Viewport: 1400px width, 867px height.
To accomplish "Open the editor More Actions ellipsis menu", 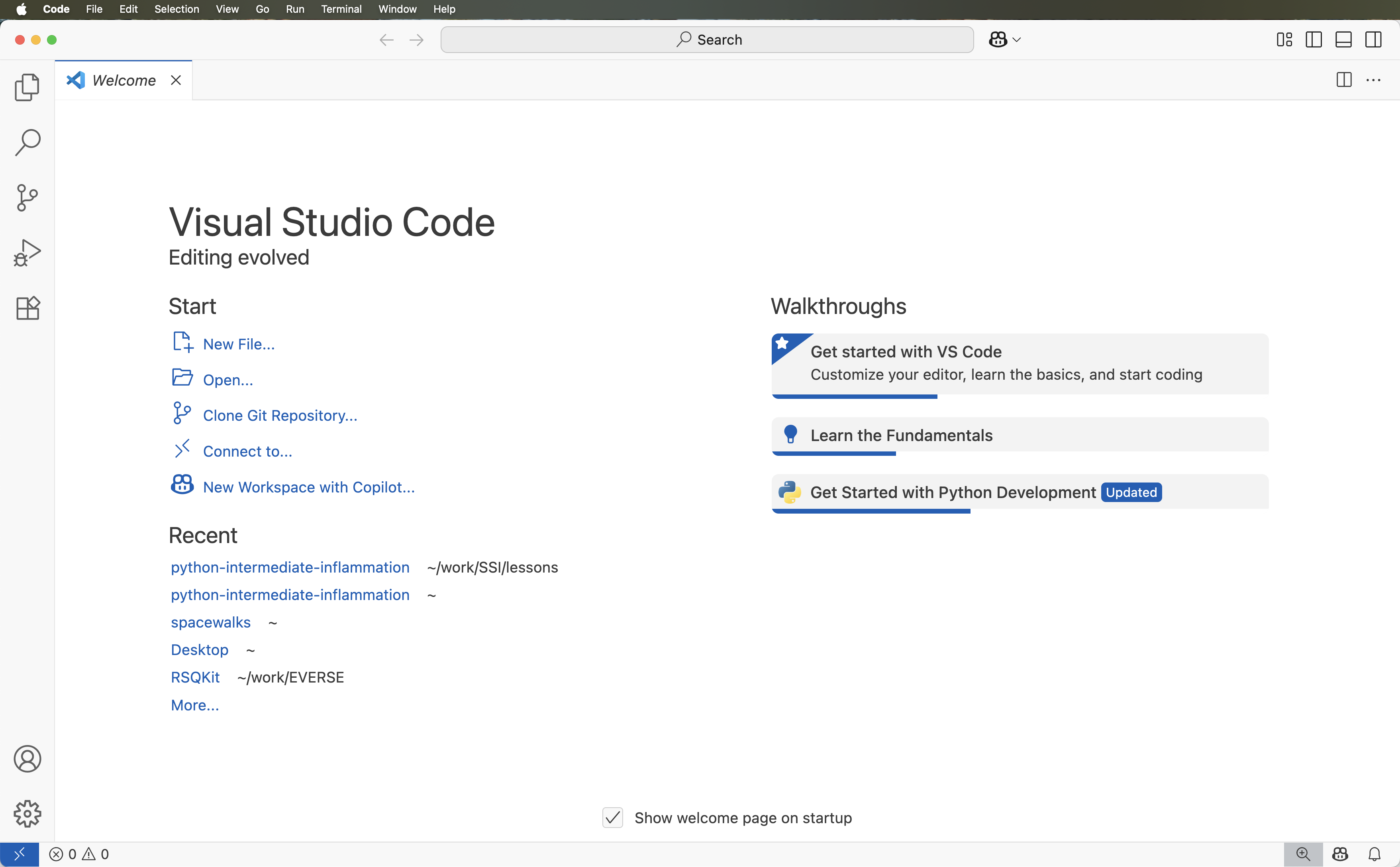I will [x=1373, y=80].
